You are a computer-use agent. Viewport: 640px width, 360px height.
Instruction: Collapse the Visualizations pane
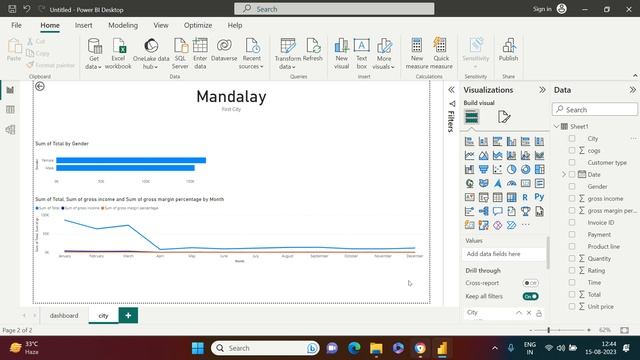pyautogui.click(x=542, y=90)
